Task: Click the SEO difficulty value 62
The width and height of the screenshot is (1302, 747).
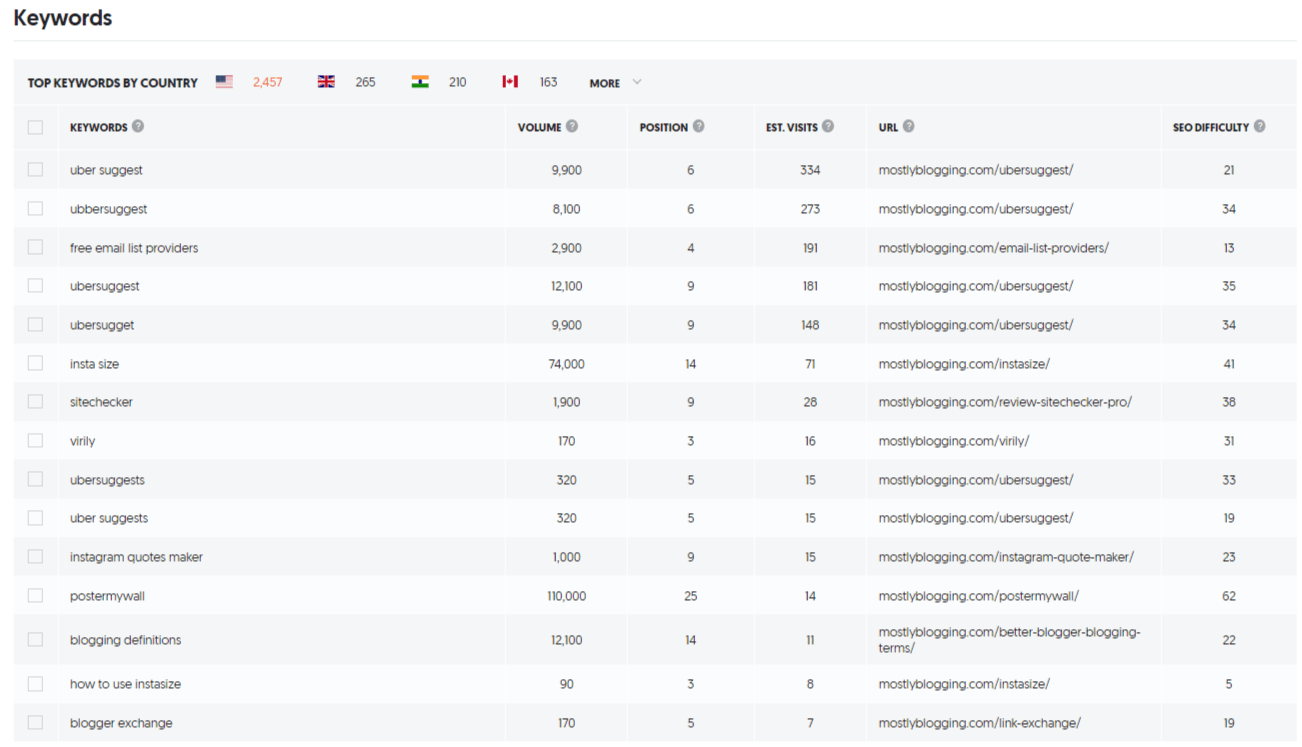Action: tap(1229, 596)
